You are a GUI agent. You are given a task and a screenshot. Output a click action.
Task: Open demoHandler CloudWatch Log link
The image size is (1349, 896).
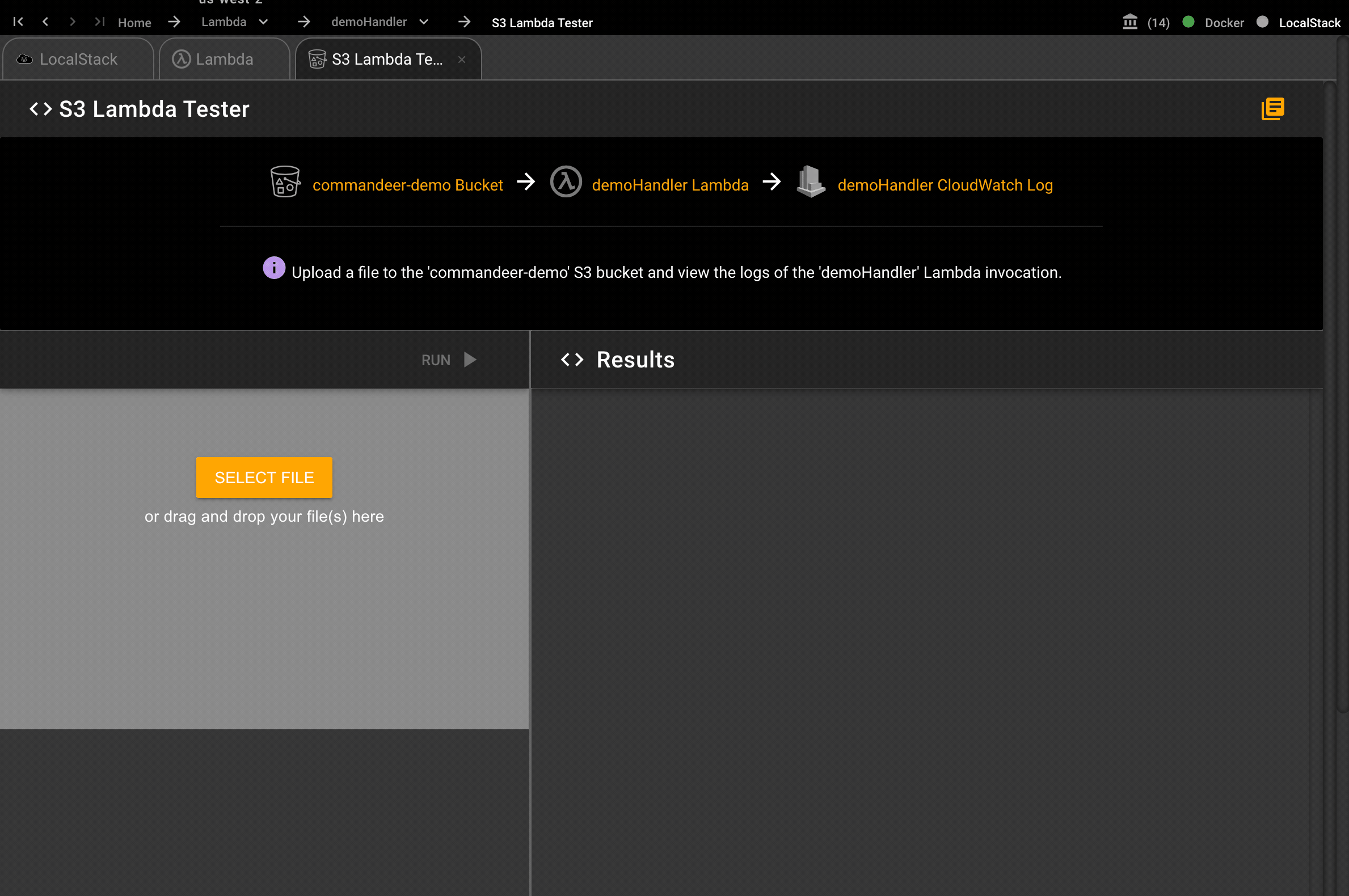(x=945, y=185)
